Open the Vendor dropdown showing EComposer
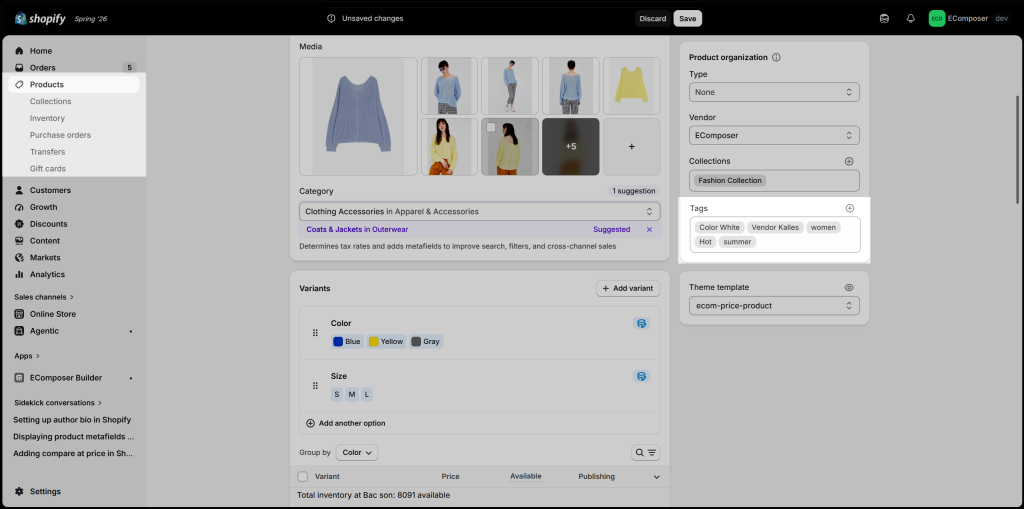 [x=774, y=135]
